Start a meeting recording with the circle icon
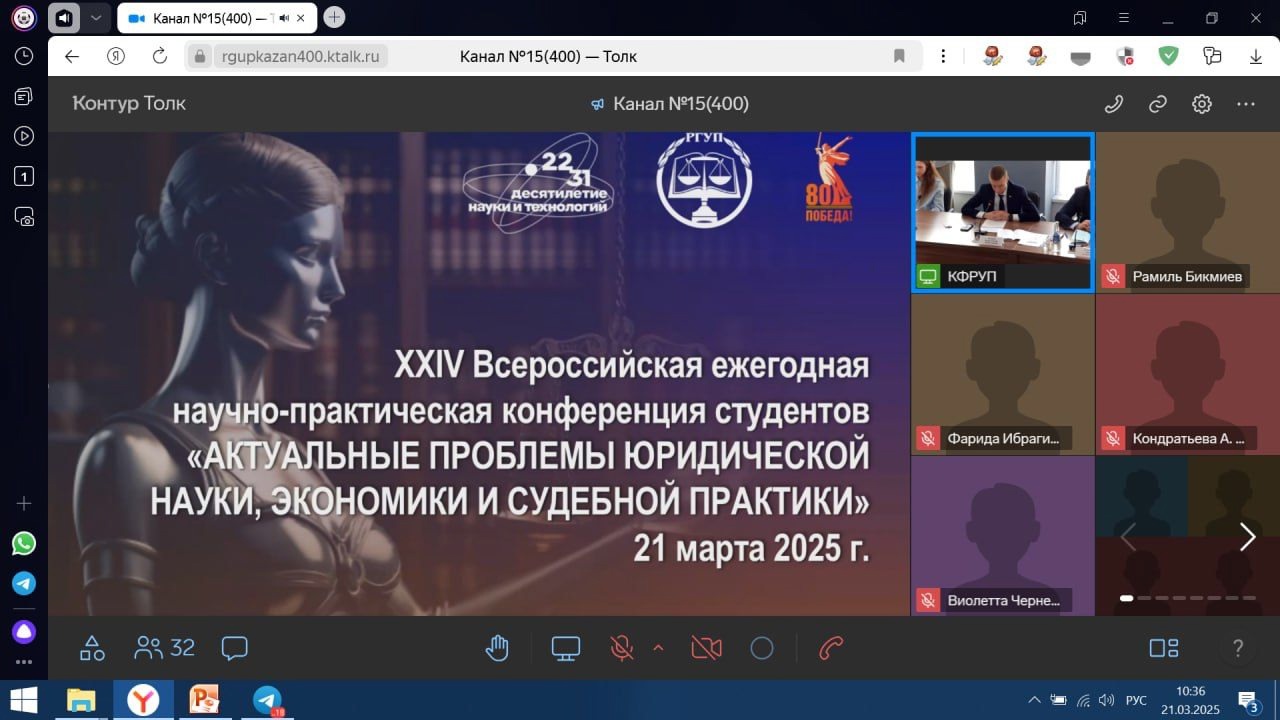The height and width of the screenshot is (720, 1280). [762, 647]
